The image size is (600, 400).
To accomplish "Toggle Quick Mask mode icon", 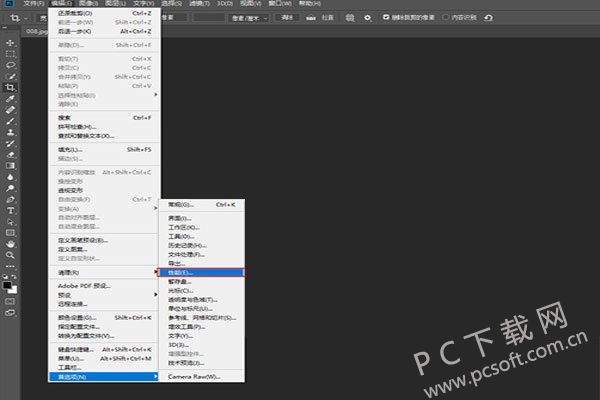I will [10, 302].
